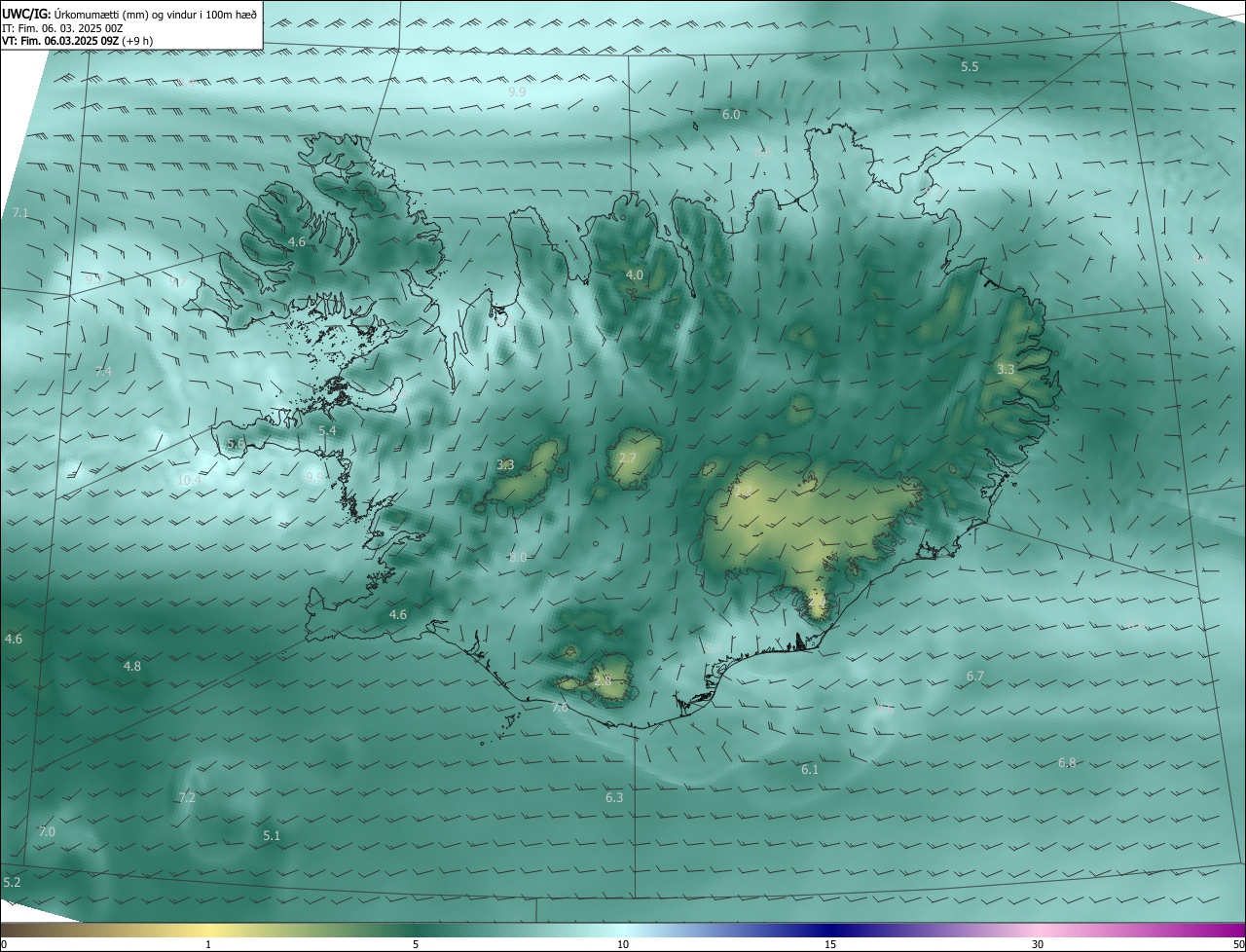Click the 6.1 value label on the map

[810, 770]
